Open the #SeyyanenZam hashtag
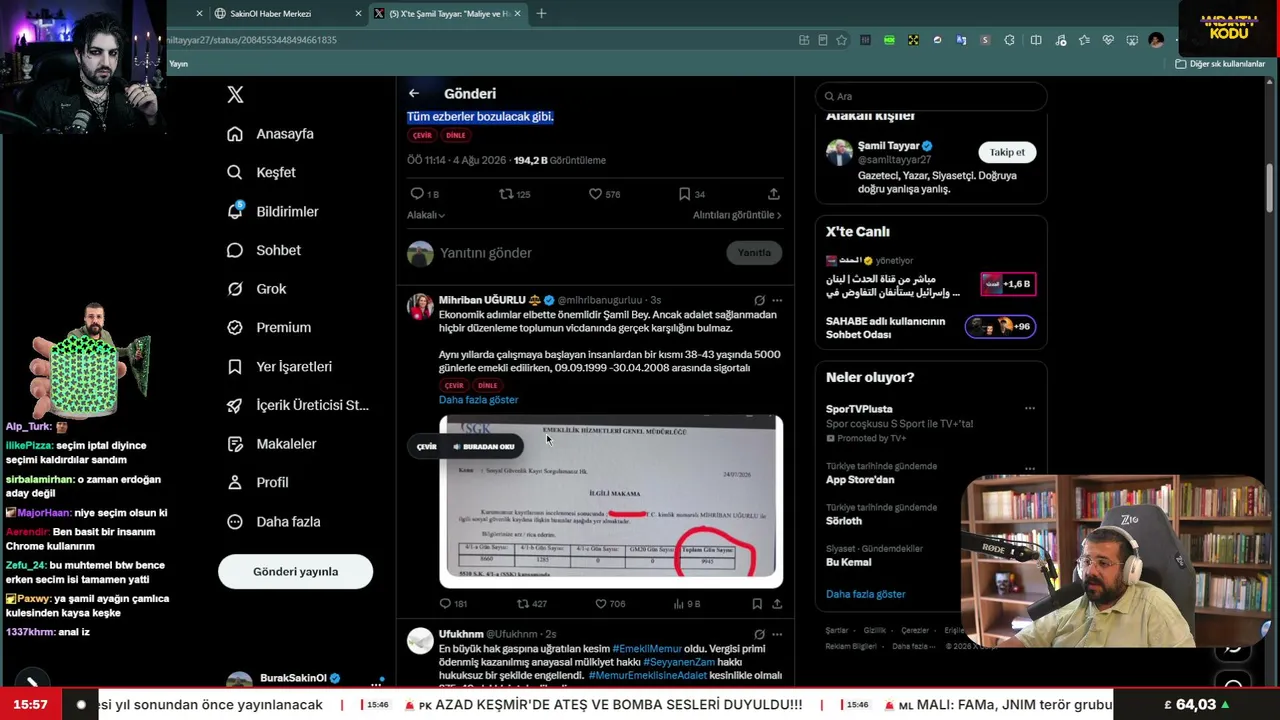 point(678,662)
